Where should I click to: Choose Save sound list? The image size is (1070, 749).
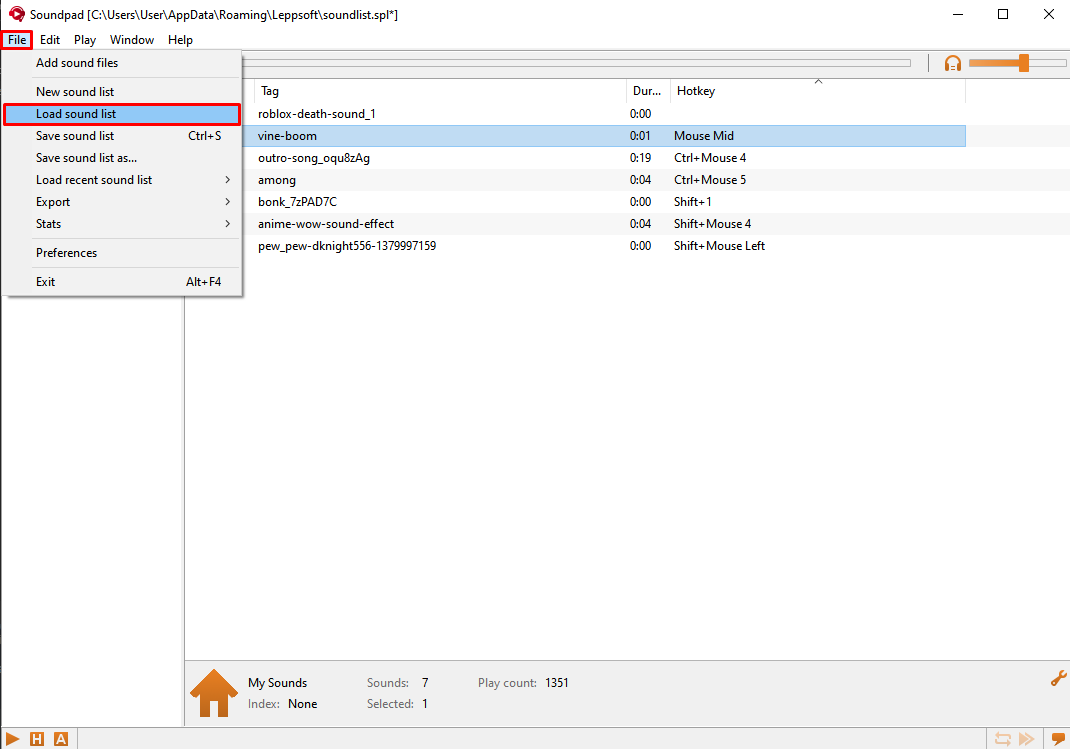tap(122, 136)
